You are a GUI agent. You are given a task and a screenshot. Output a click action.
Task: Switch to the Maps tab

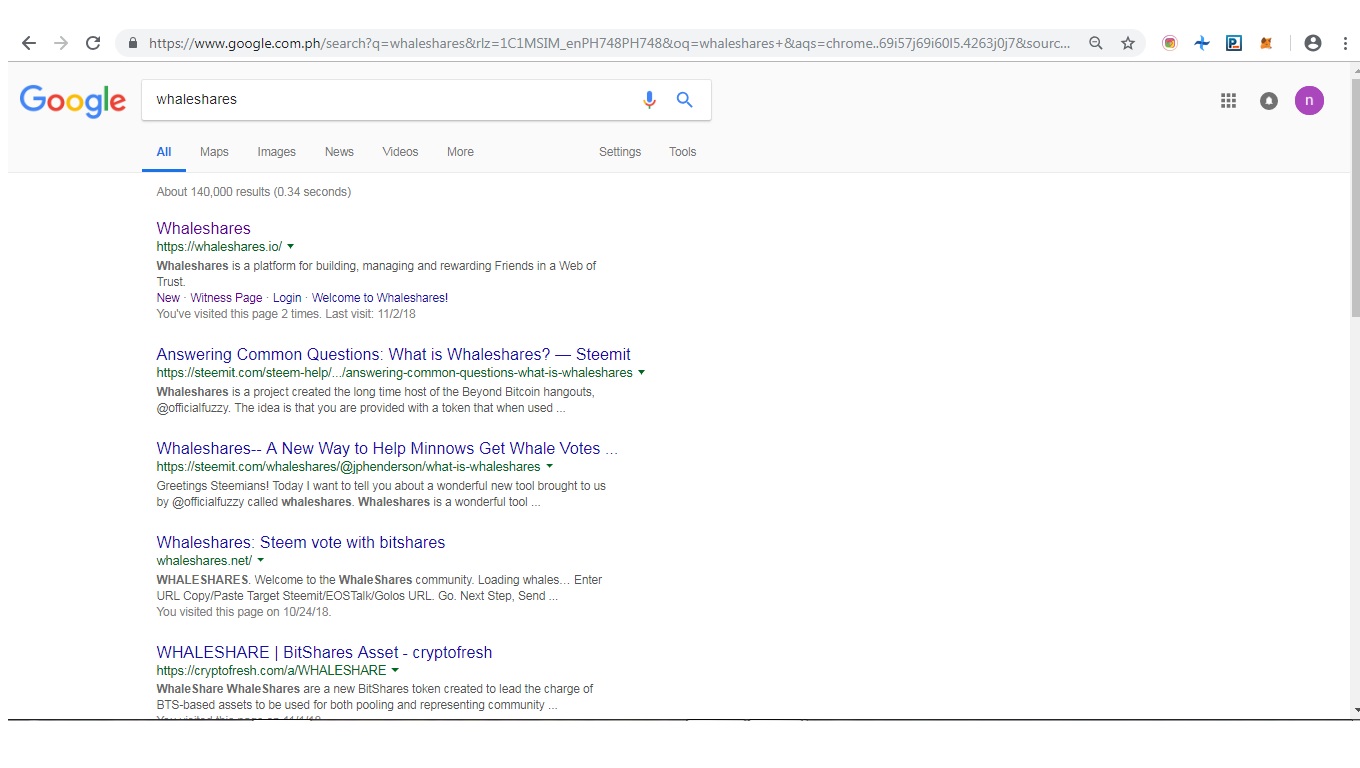[x=214, y=152]
